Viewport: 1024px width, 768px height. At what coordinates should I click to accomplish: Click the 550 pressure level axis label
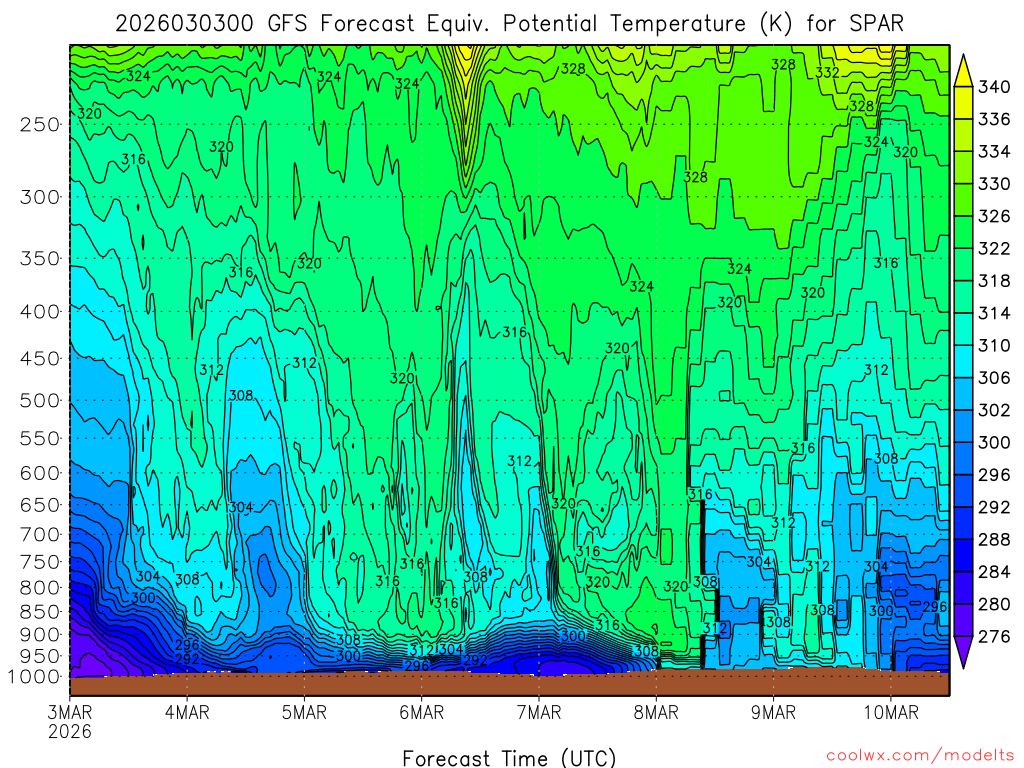pos(40,438)
